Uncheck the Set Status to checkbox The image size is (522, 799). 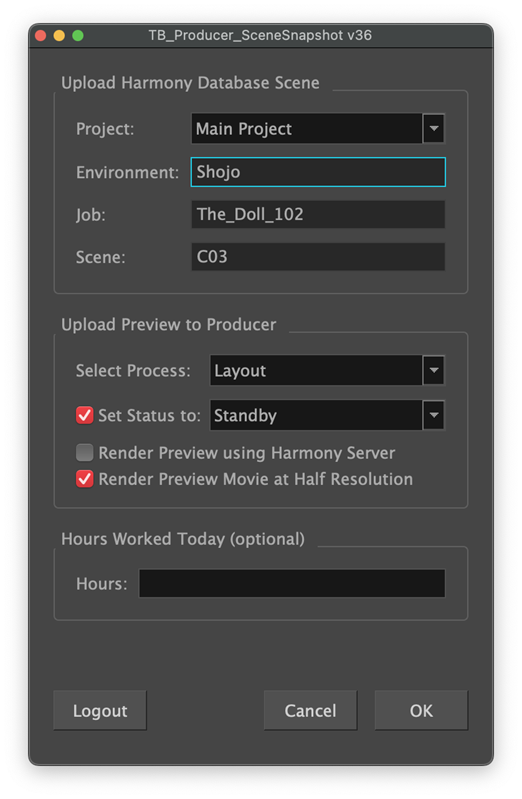pos(85,415)
